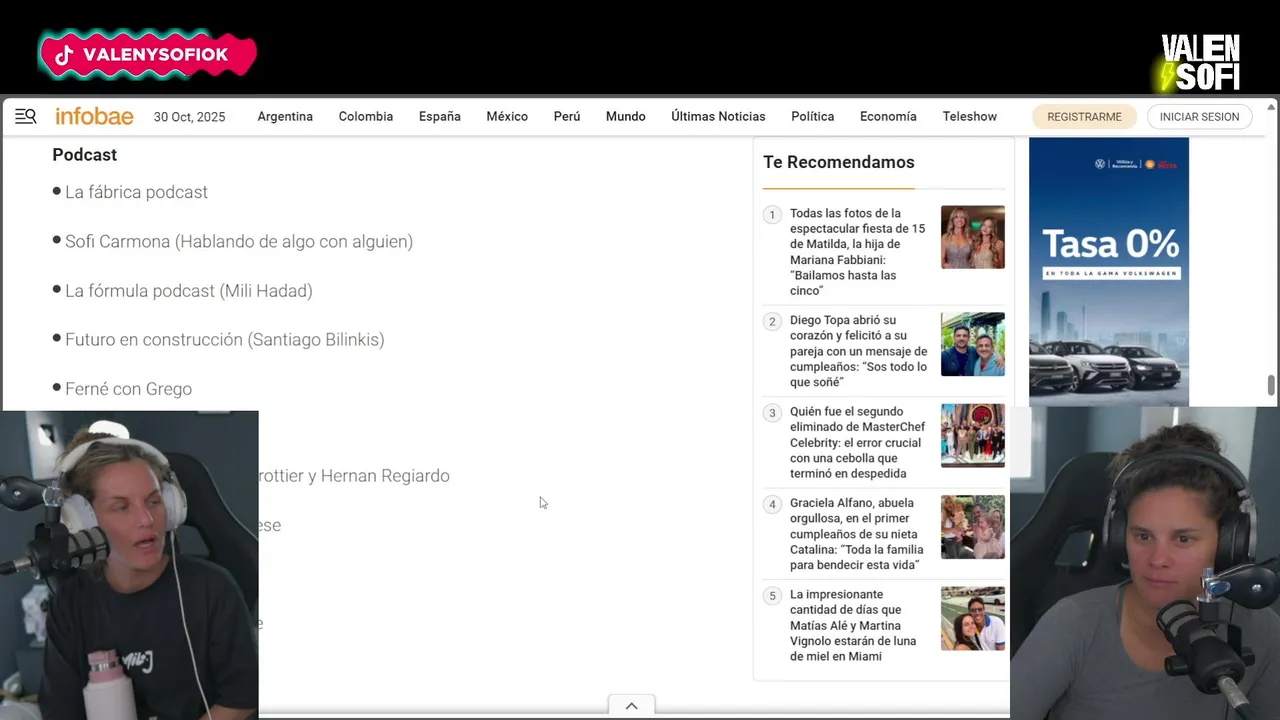Screen dimensions: 1280x720
Task: Open the Perú section
Action: (567, 117)
